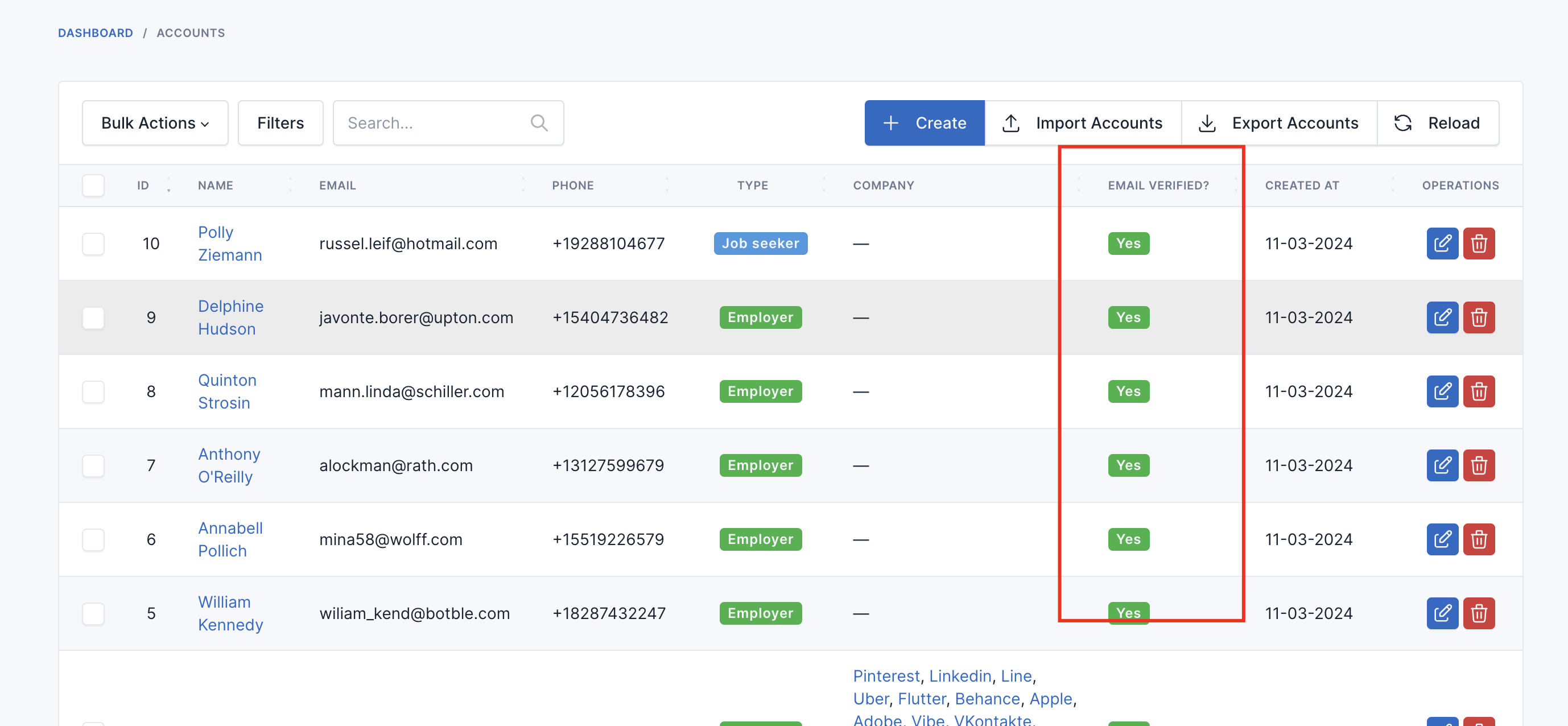Open Polly Ziemann's profile link

(x=229, y=244)
